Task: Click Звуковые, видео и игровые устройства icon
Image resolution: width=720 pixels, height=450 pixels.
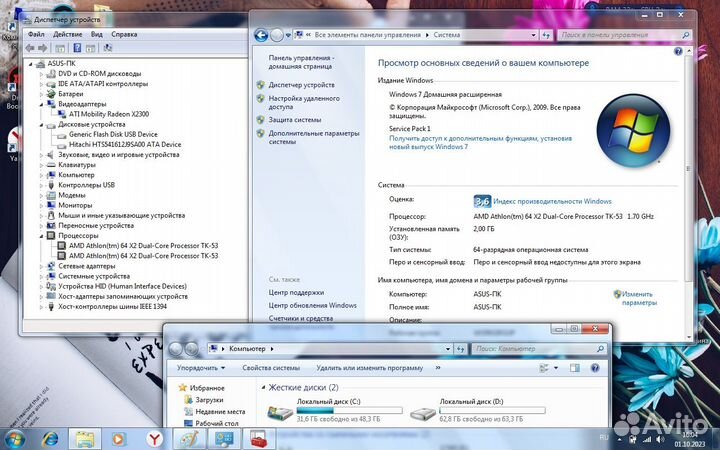Action: tap(51, 155)
